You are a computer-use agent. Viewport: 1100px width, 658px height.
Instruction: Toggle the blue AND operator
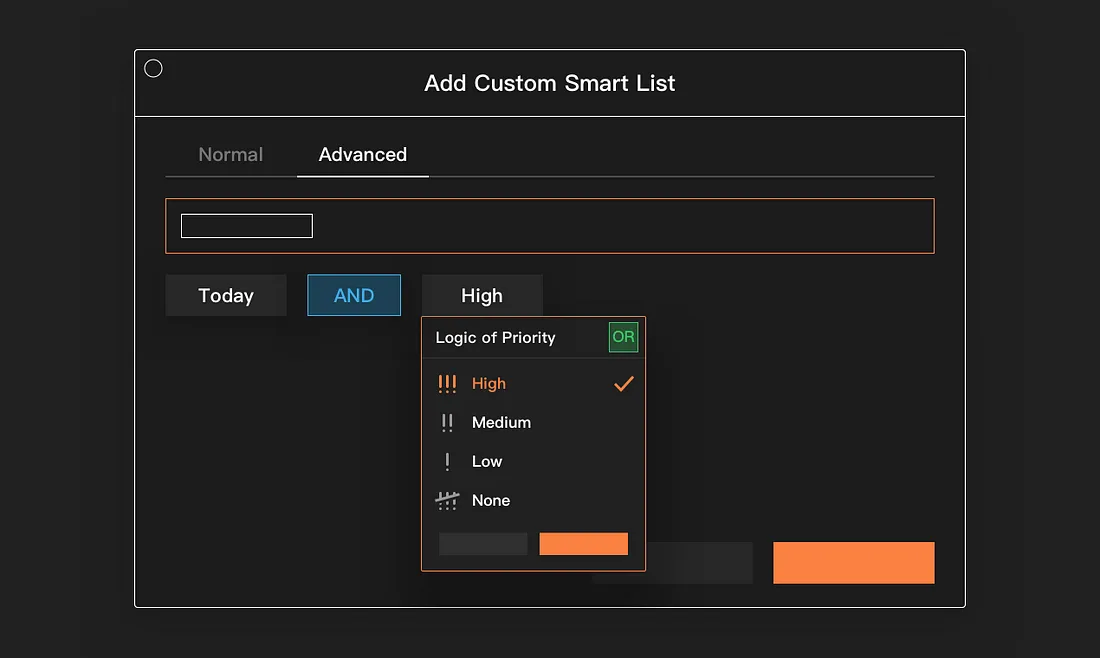354,296
